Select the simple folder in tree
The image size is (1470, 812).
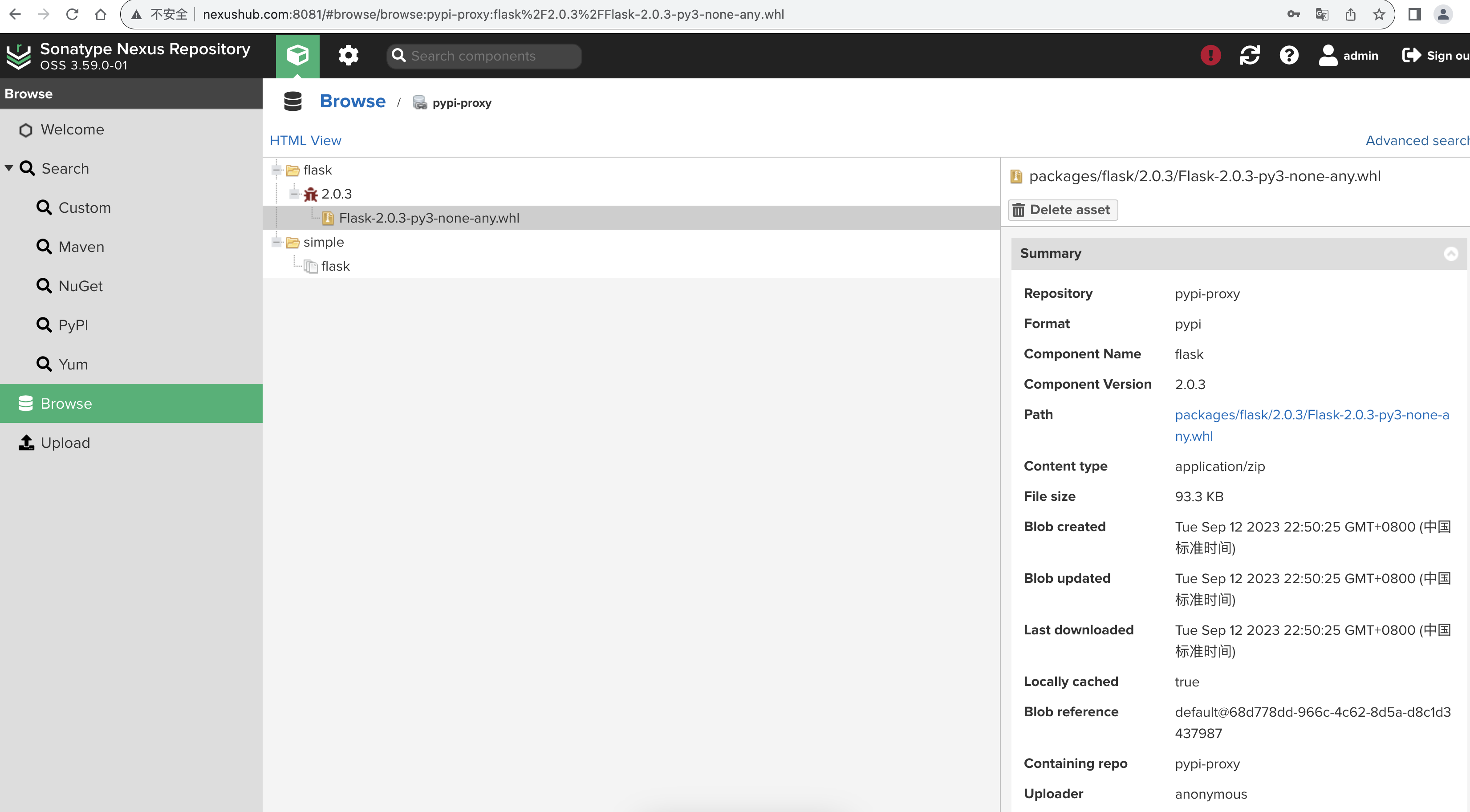pos(324,242)
